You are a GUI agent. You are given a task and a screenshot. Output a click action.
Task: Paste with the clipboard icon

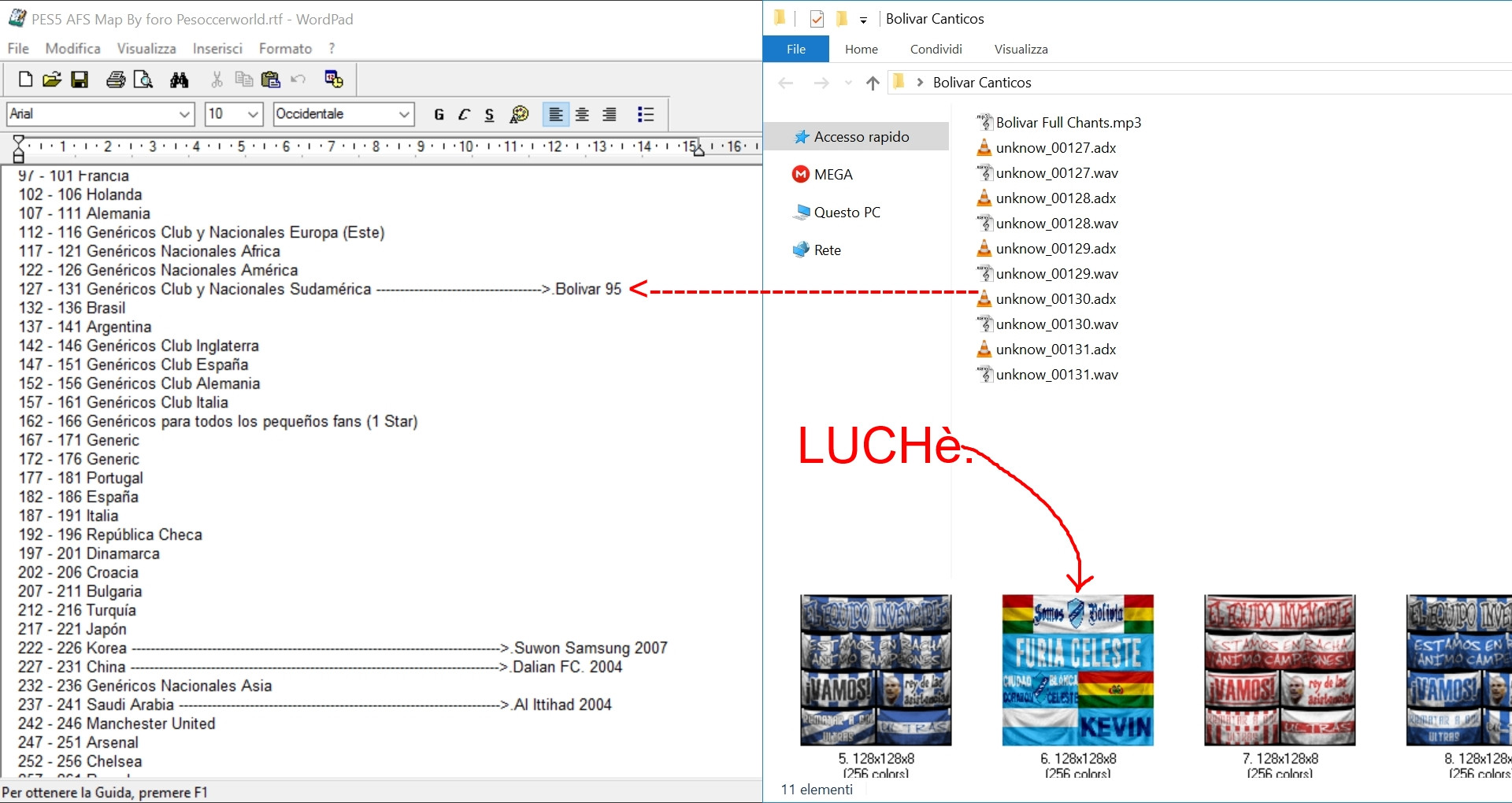pyautogui.click(x=271, y=80)
